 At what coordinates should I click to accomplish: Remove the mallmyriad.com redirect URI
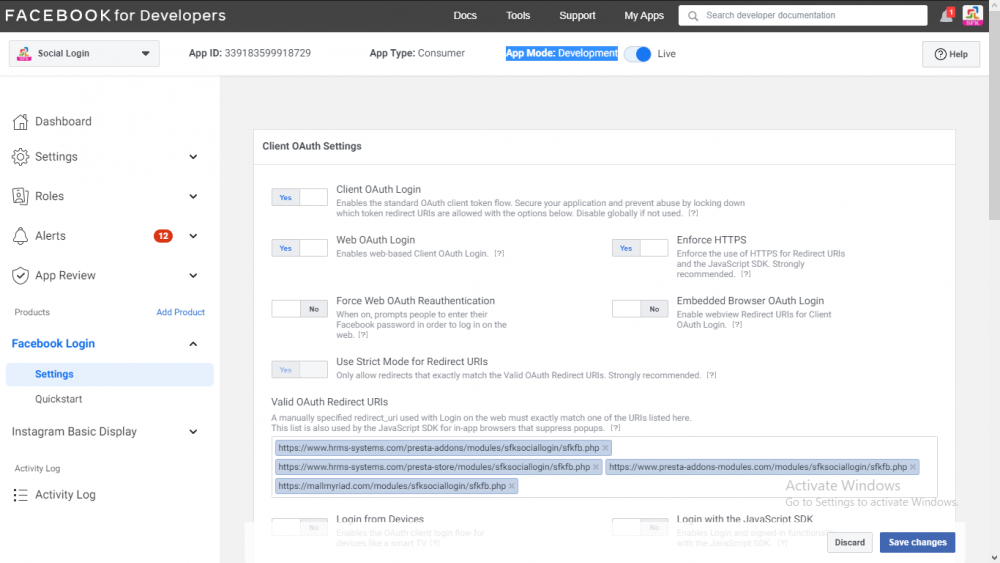512,486
